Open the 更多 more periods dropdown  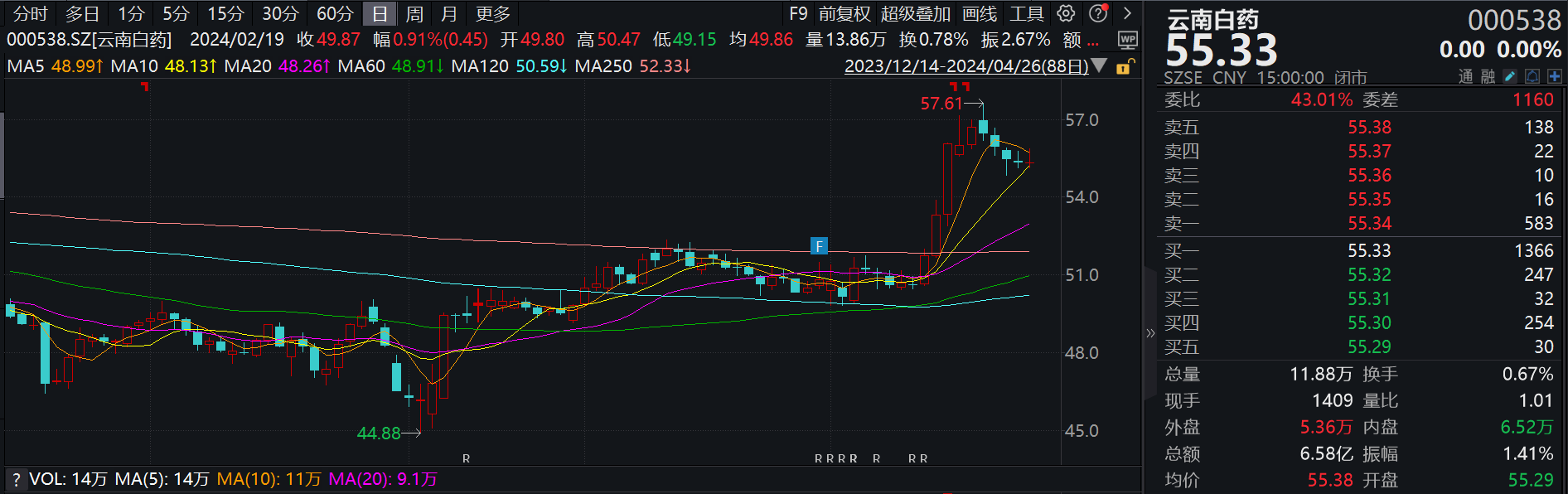pos(493,14)
